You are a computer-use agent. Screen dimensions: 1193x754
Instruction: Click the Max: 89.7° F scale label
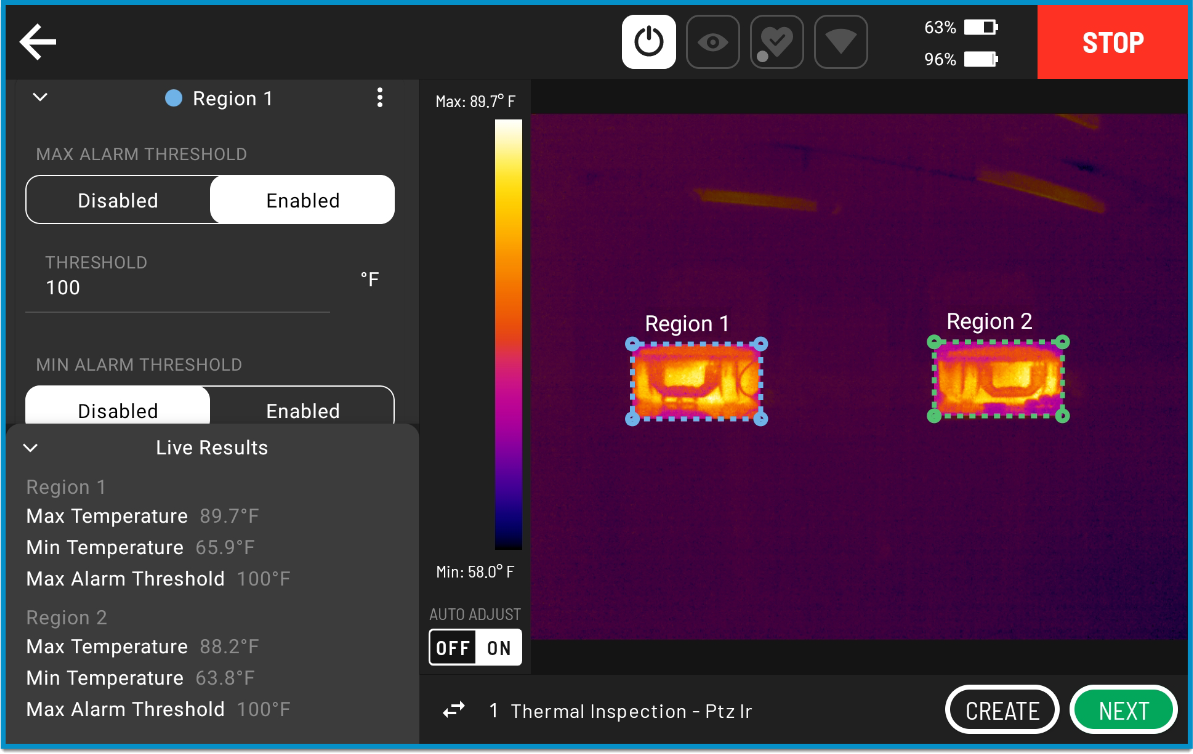click(x=475, y=101)
